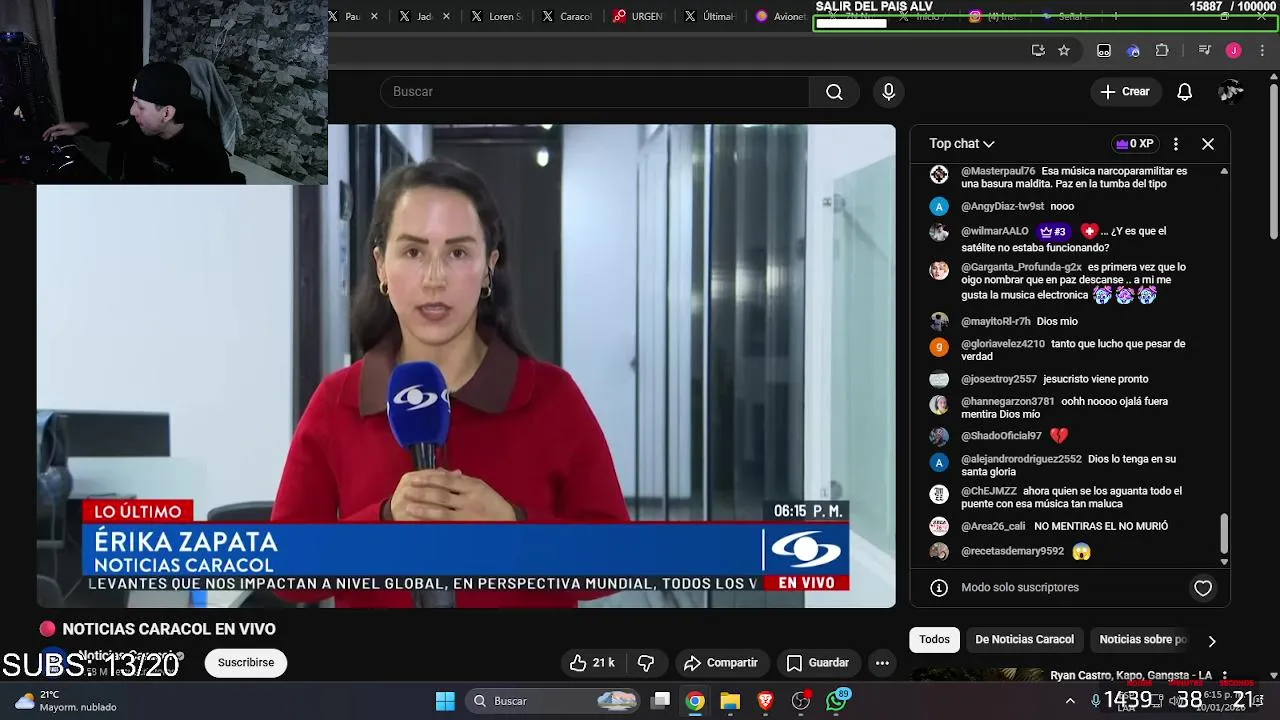Open WhatsApp from taskbar
Viewport: 1280px width, 720px height.
(x=836, y=701)
